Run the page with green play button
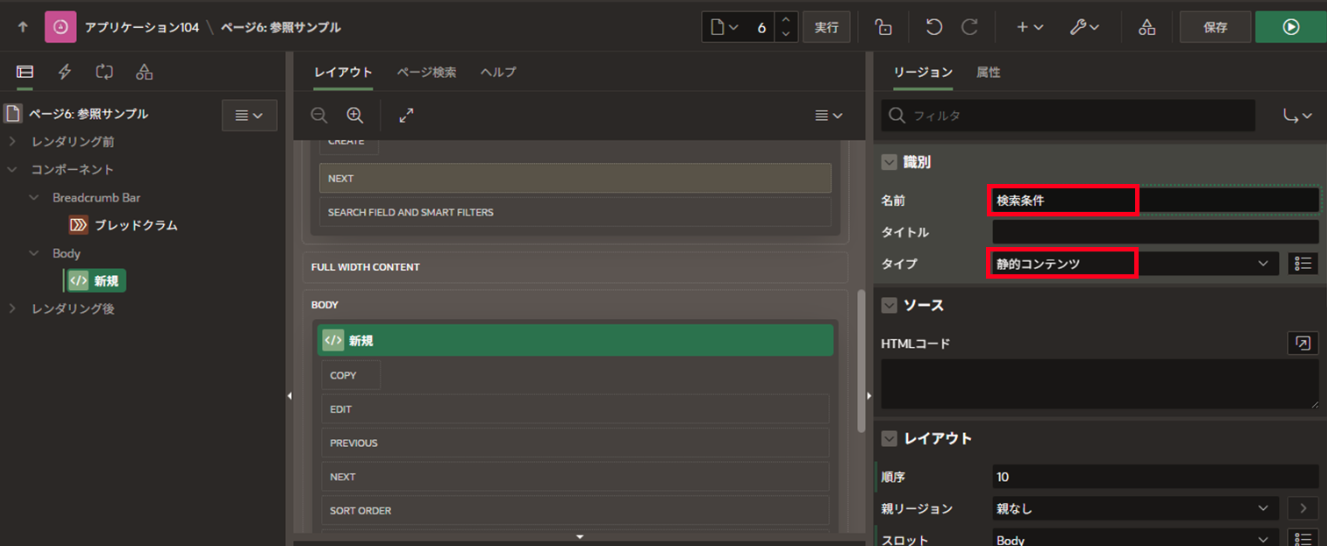The height and width of the screenshot is (546, 1327). 1290,27
